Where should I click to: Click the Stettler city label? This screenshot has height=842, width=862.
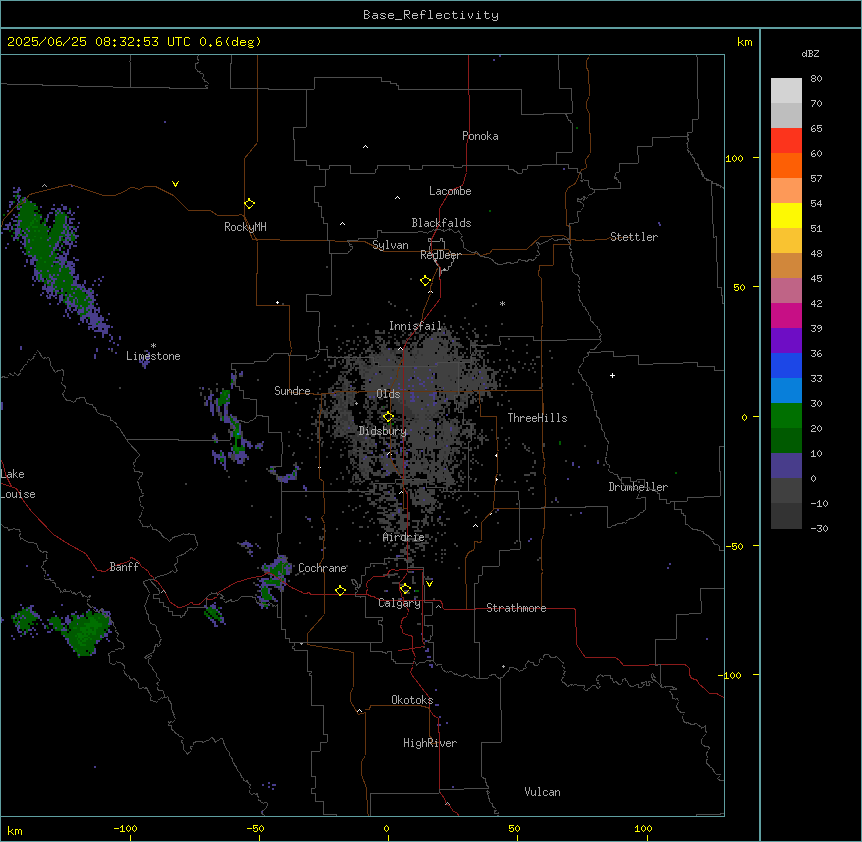pyautogui.click(x=634, y=237)
